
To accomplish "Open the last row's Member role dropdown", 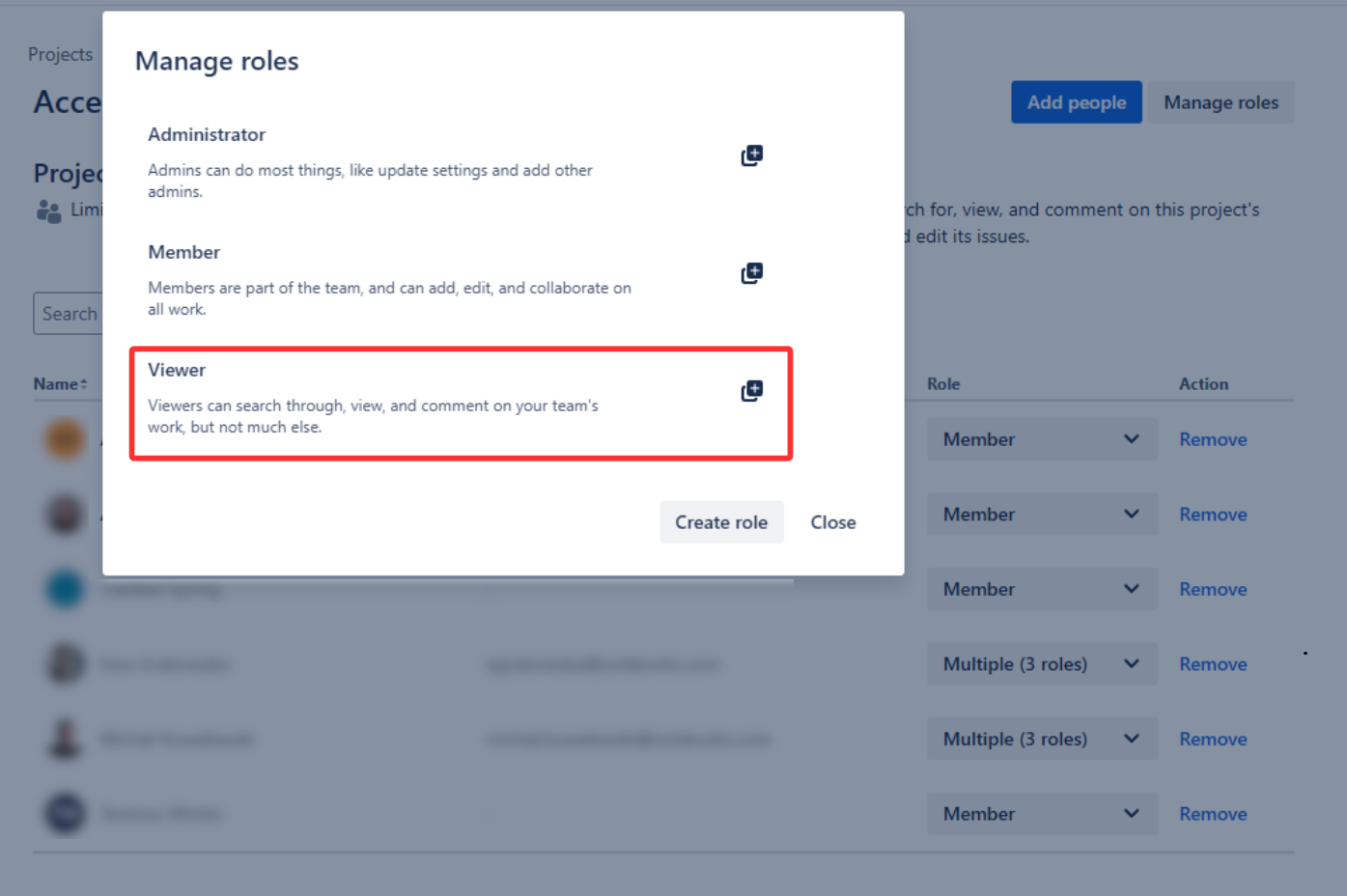I will [1042, 814].
